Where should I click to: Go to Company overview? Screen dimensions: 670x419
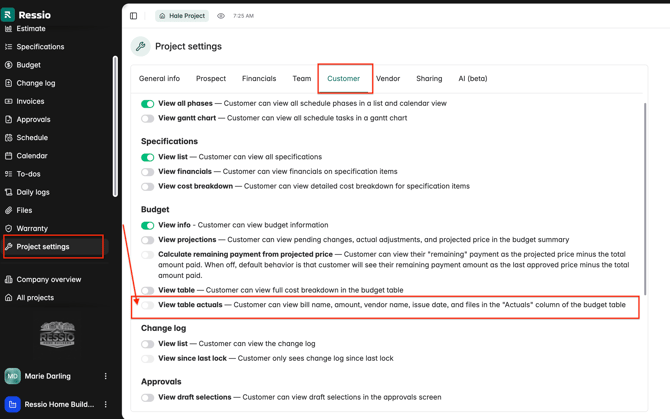pos(48,280)
